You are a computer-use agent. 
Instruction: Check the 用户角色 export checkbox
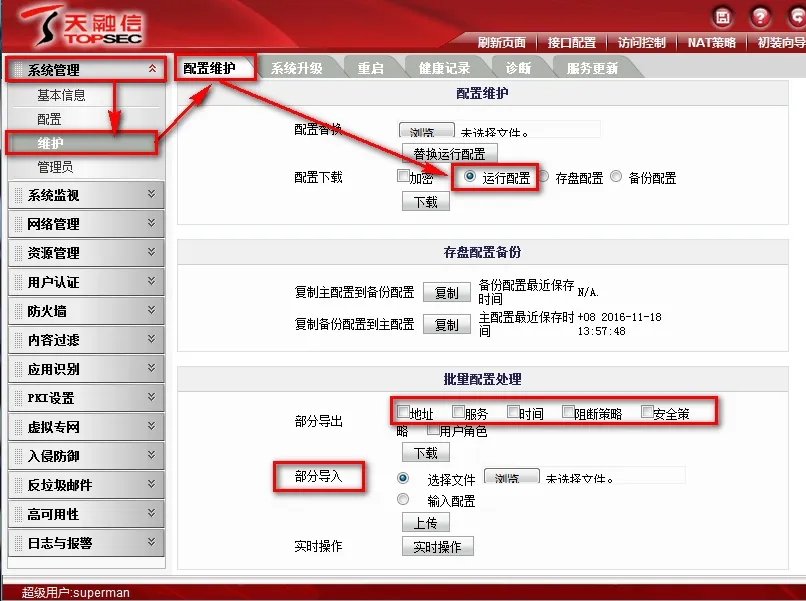(433, 428)
